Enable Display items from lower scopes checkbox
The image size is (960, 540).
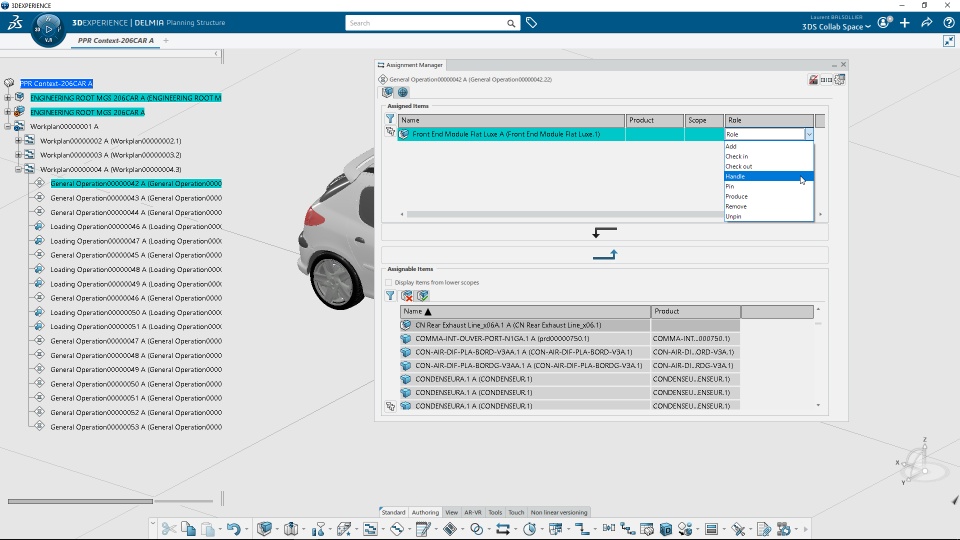(389, 282)
